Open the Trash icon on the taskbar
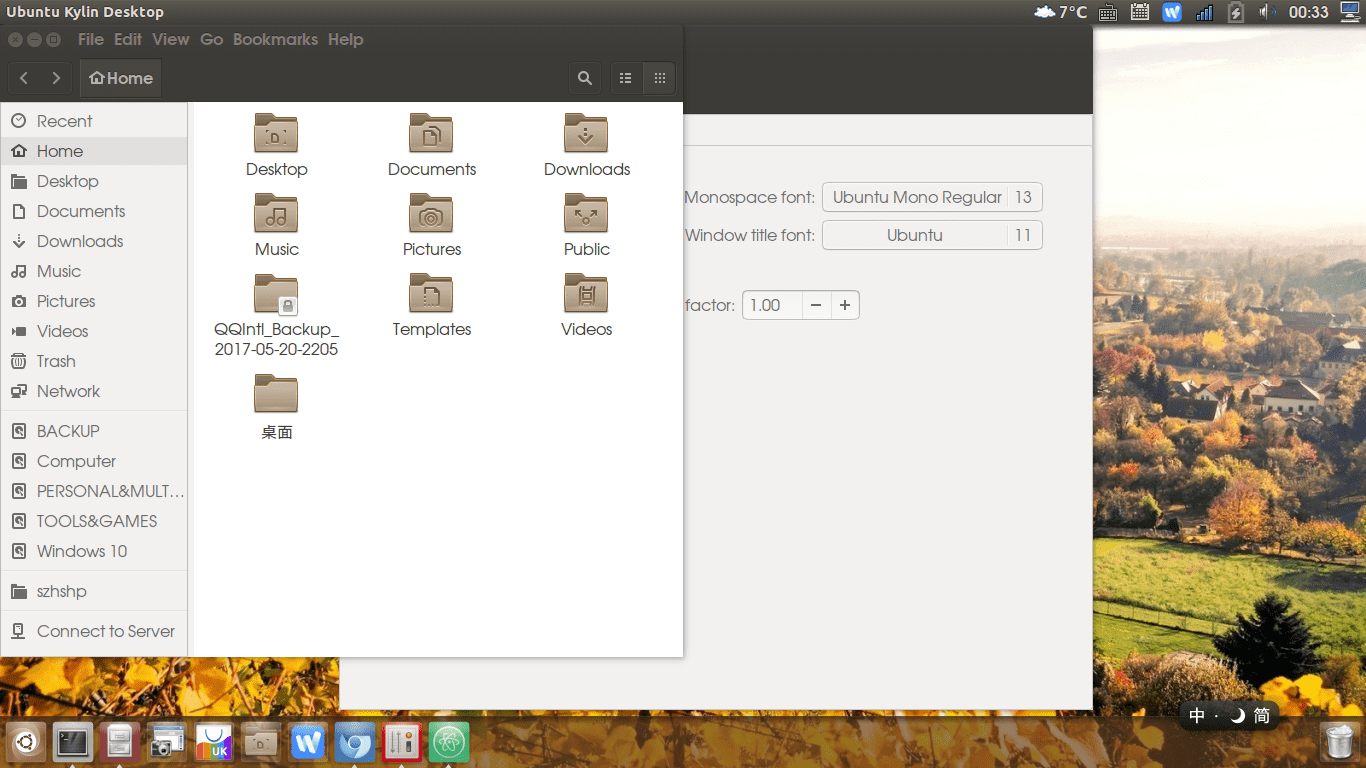 coord(1337,741)
